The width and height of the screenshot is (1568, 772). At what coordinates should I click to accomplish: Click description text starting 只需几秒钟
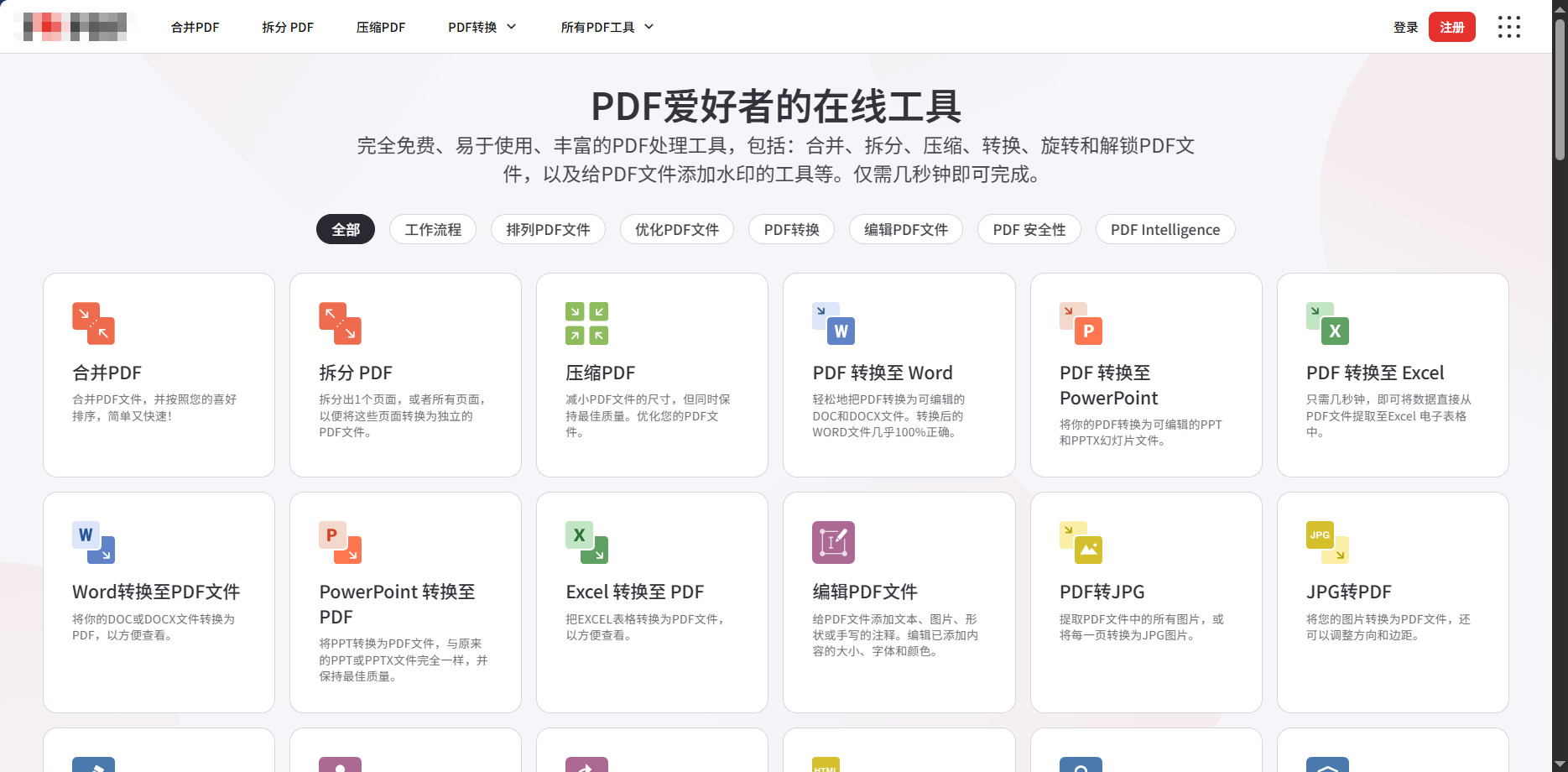pyautogui.click(x=1388, y=416)
